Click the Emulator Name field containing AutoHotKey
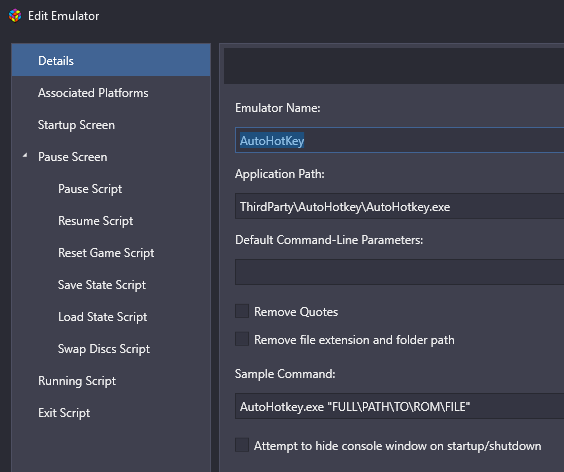The image size is (564, 472). 399,140
